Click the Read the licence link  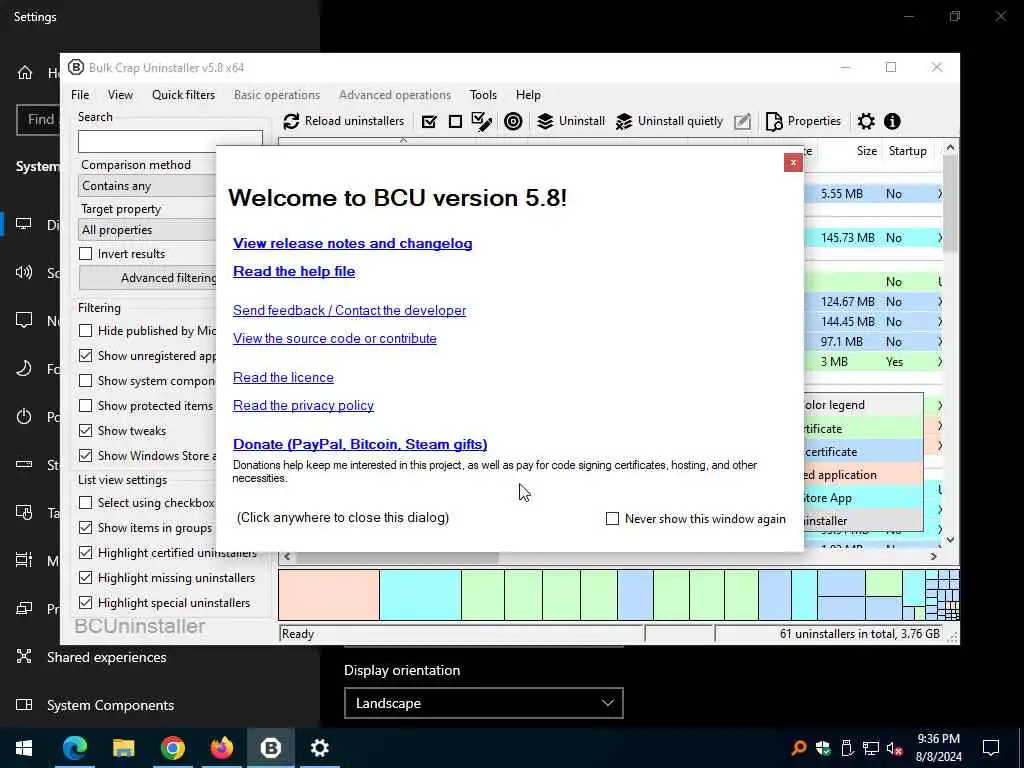(283, 377)
